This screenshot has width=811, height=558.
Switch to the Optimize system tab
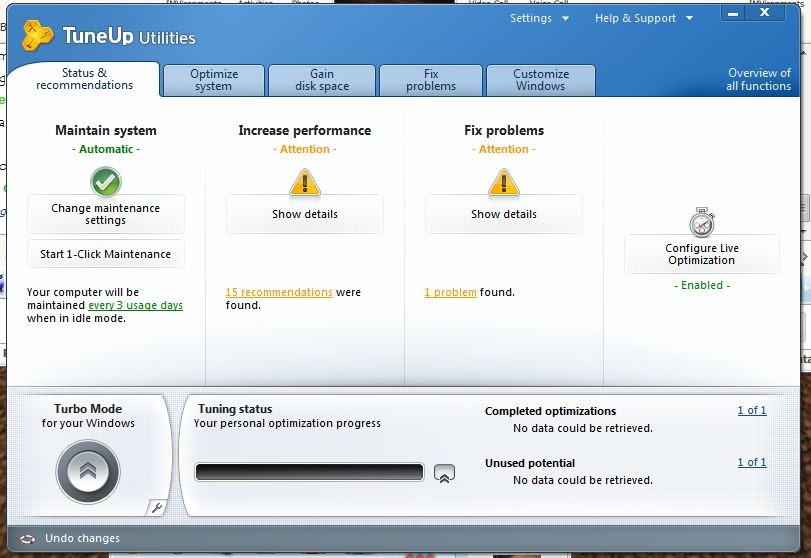click(x=214, y=80)
